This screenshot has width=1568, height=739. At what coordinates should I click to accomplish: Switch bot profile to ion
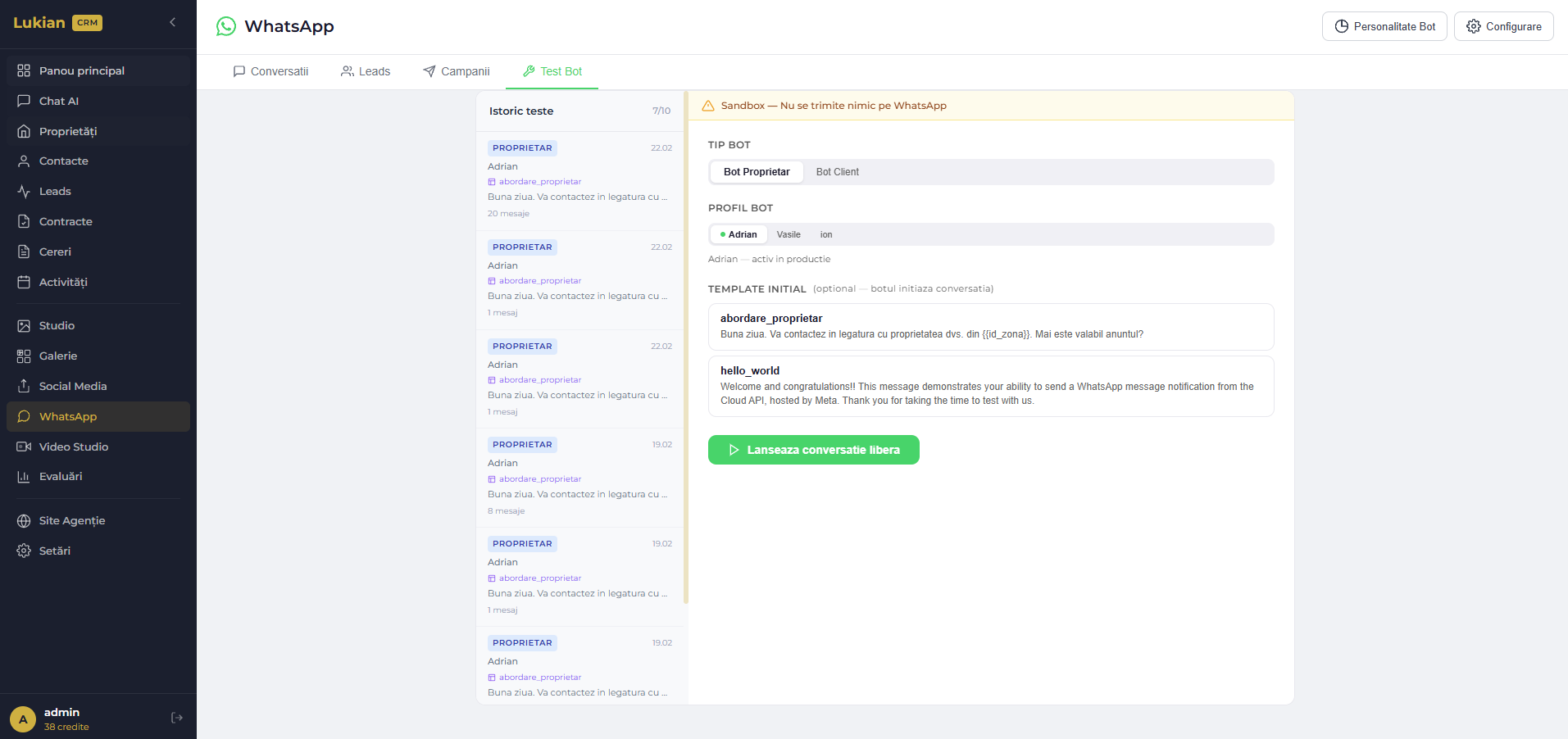[x=825, y=234]
